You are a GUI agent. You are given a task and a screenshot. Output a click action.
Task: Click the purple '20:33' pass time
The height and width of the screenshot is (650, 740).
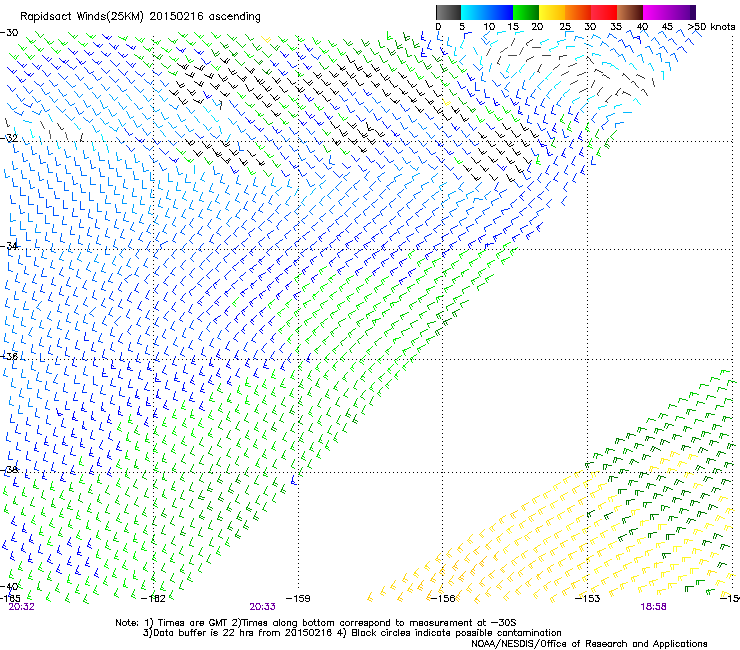coord(262,607)
